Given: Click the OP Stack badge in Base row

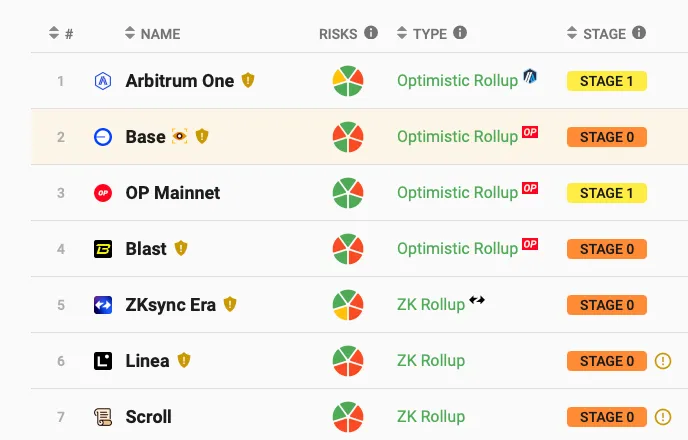Looking at the screenshot, I should pyautogui.click(x=530, y=132).
